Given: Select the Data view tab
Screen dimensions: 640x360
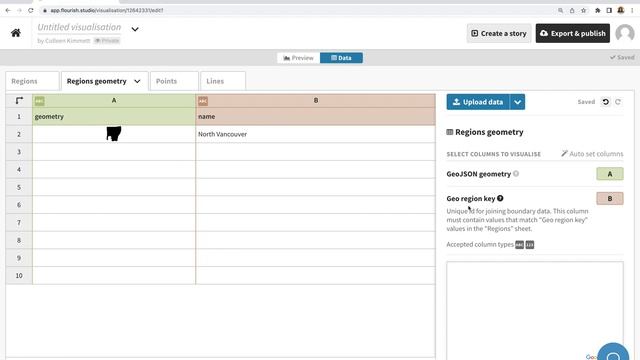Looking at the screenshot, I should 341,58.
